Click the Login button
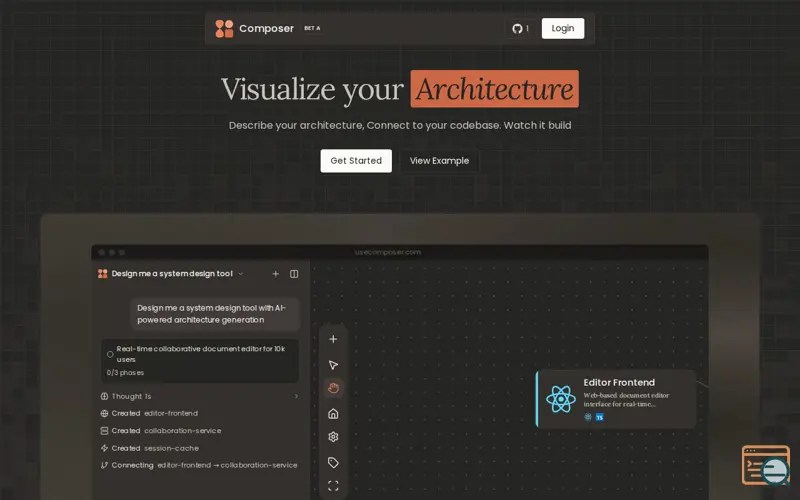800x500 pixels. tap(563, 29)
